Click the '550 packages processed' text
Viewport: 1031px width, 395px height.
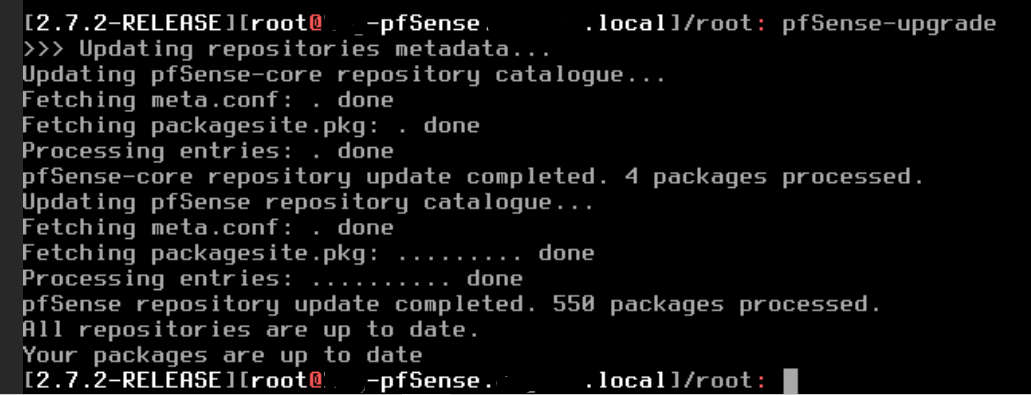click(x=716, y=304)
